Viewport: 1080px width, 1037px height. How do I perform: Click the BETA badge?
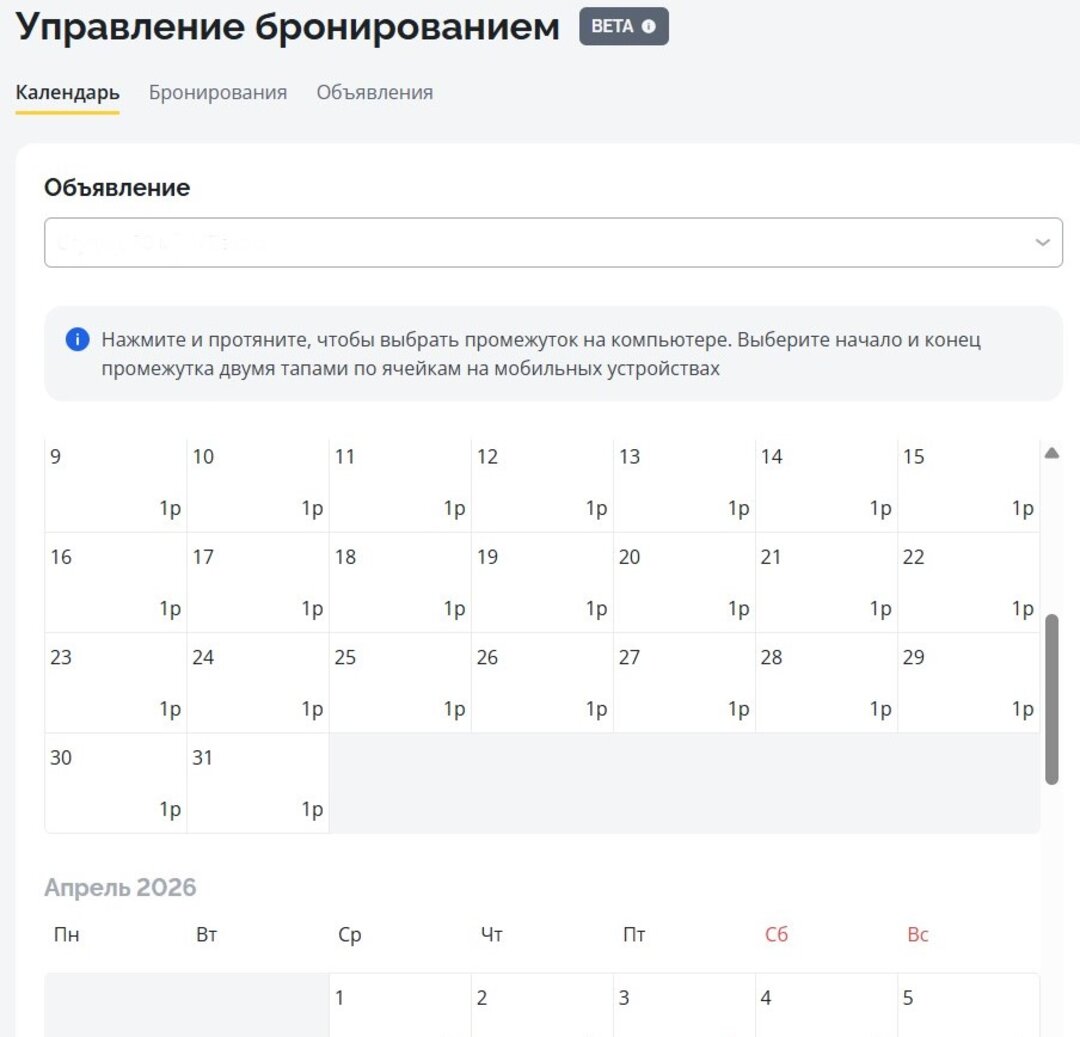coord(622,27)
